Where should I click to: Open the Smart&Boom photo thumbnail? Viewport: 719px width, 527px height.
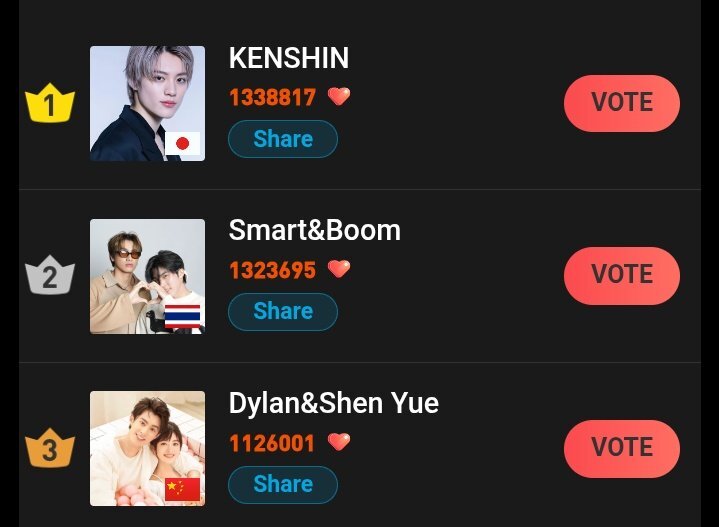(148, 276)
